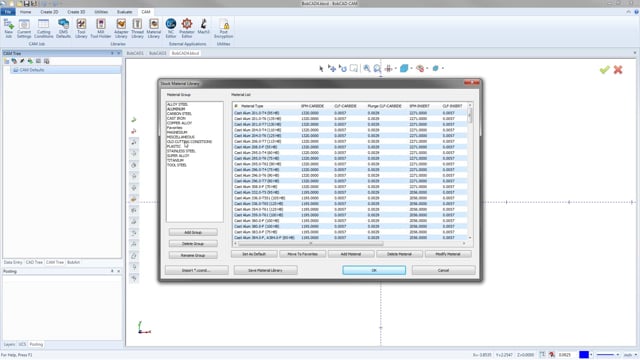The width and height of the screenshot is (640, 360).
Task: Open the Material Library ribbon icon
Action: coord(153,28)
